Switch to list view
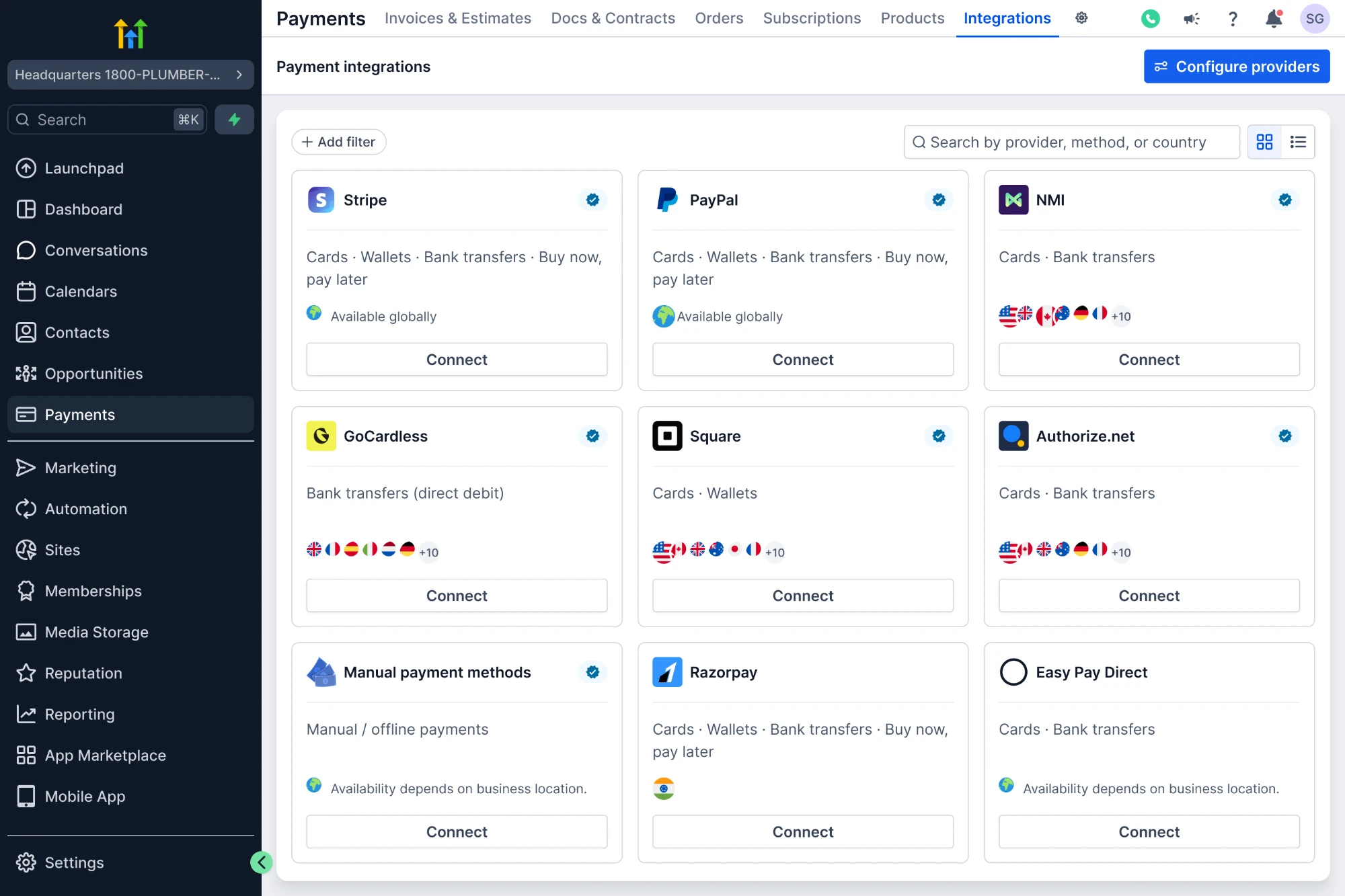This screenshot has width=1345, height=896. [1298, 142]
